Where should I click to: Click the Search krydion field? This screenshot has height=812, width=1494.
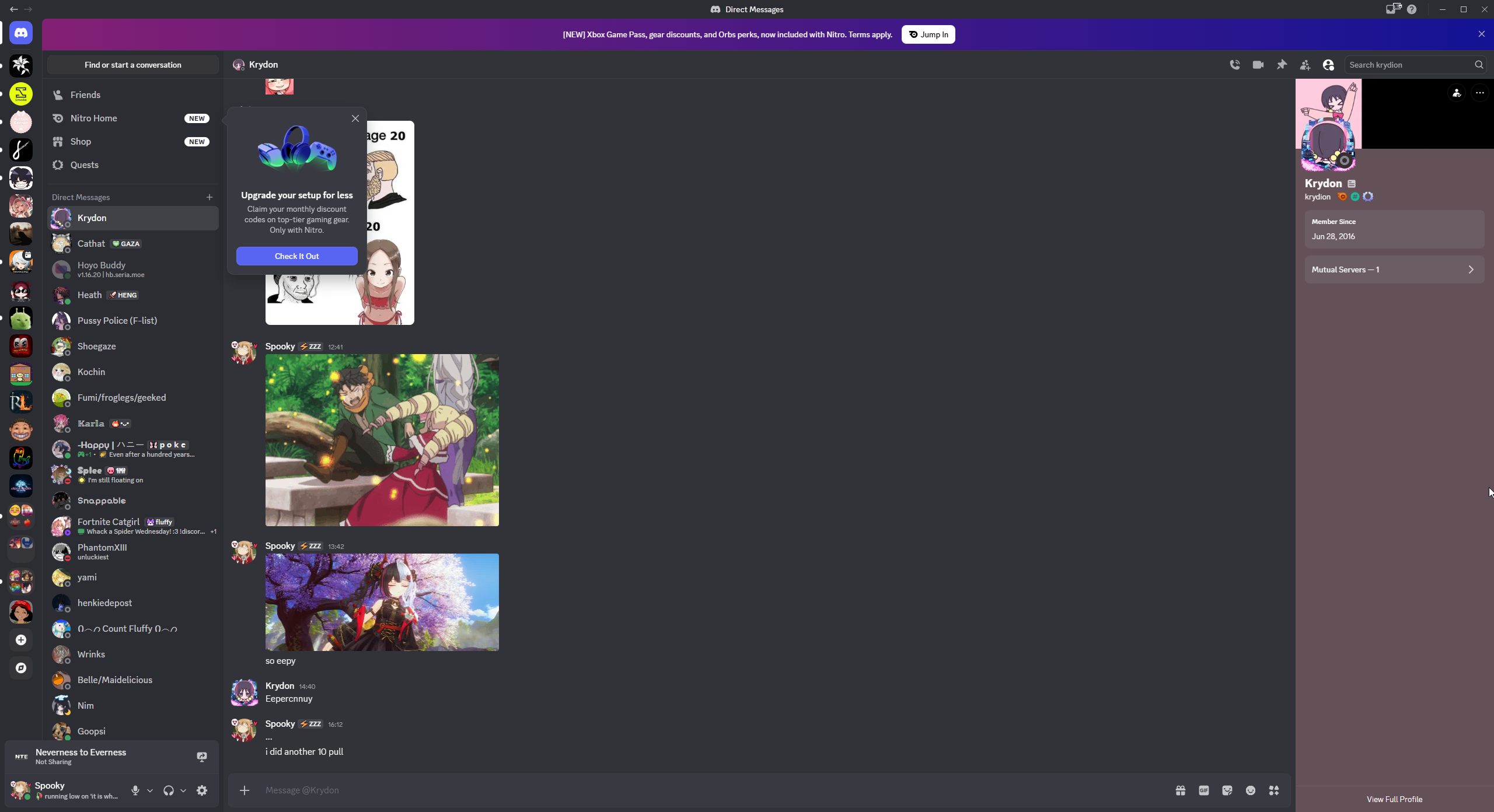pyautogui.click(x=1416, y=65)
